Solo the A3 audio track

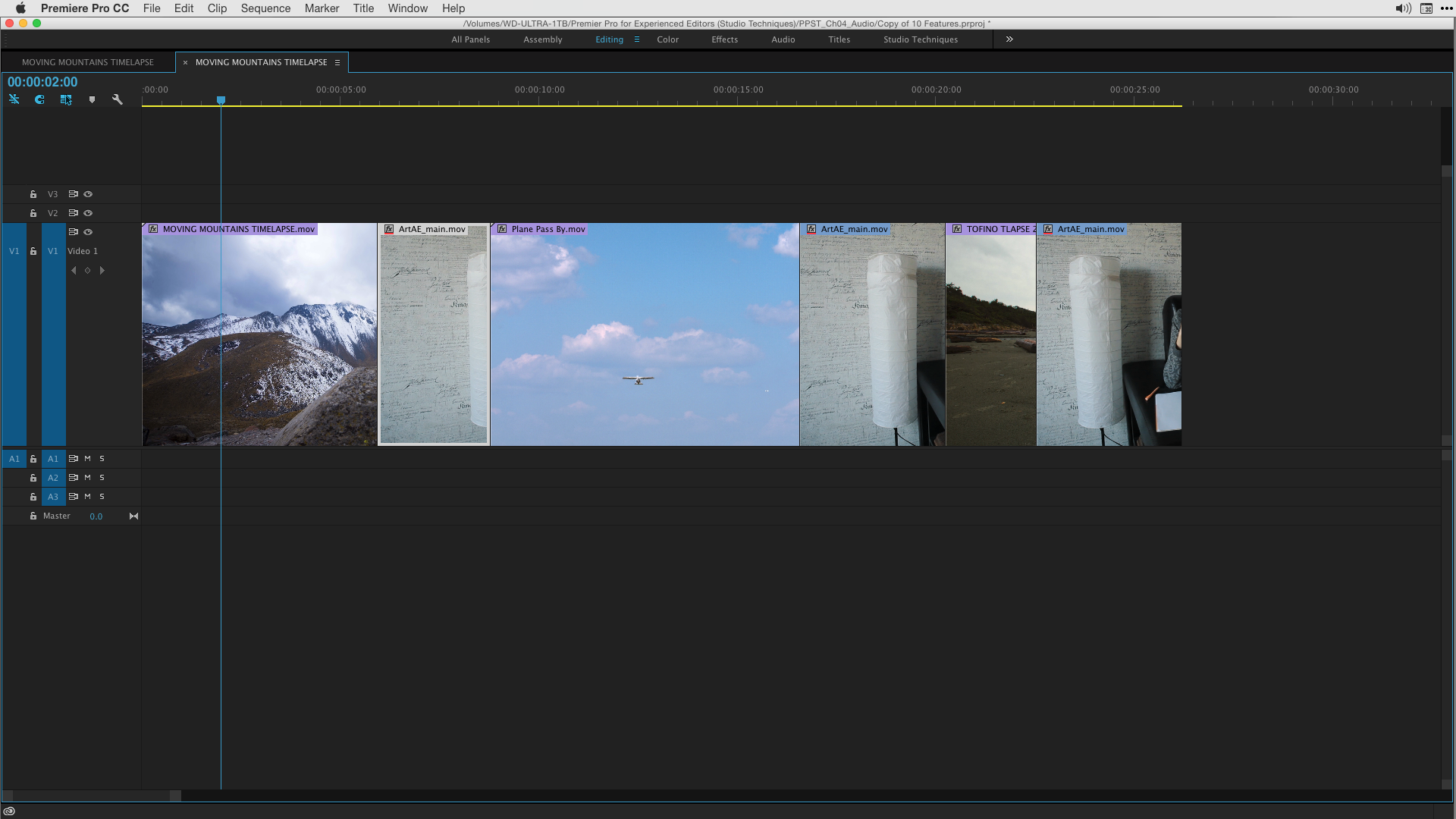coord(102,497)
